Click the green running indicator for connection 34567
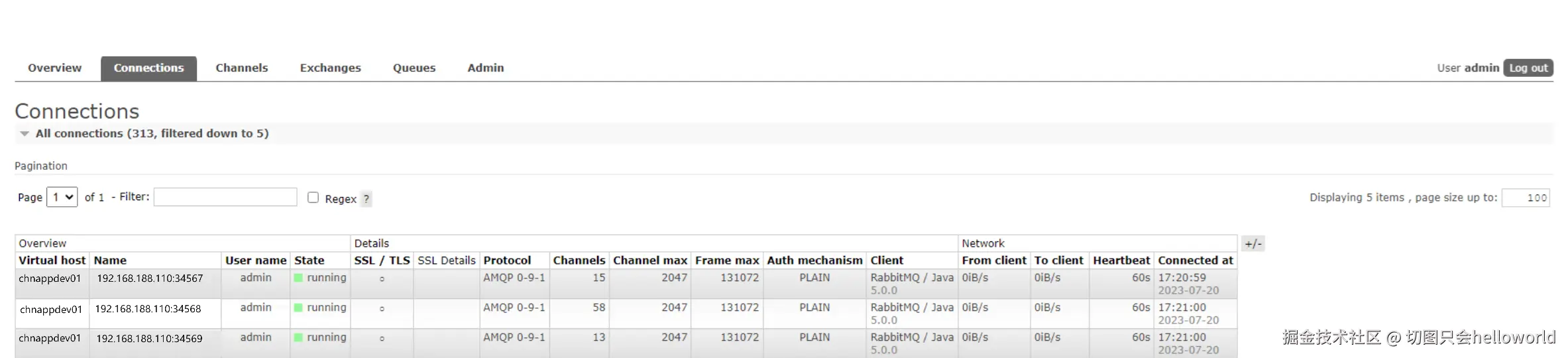 (x=298, y=278)
